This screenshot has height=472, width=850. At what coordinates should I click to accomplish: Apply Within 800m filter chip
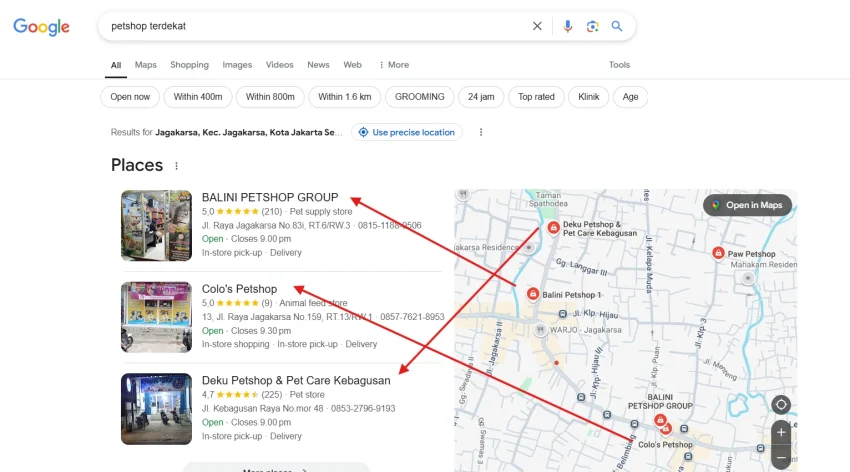click(270, 97)
